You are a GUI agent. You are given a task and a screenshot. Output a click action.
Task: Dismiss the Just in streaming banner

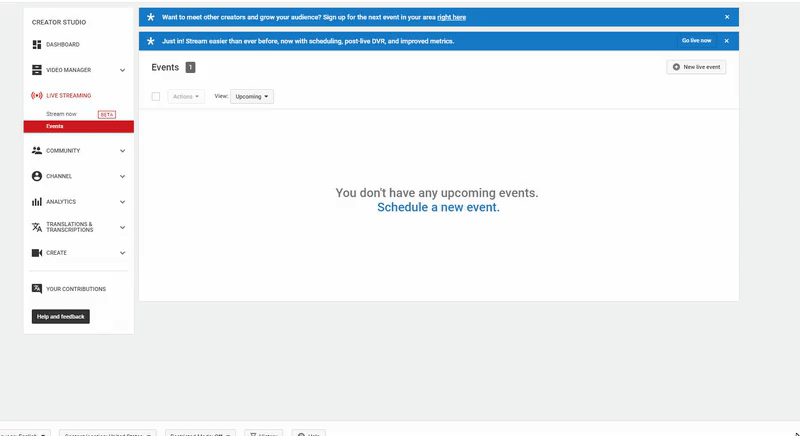pyautogui.click(x=727, y=41)
